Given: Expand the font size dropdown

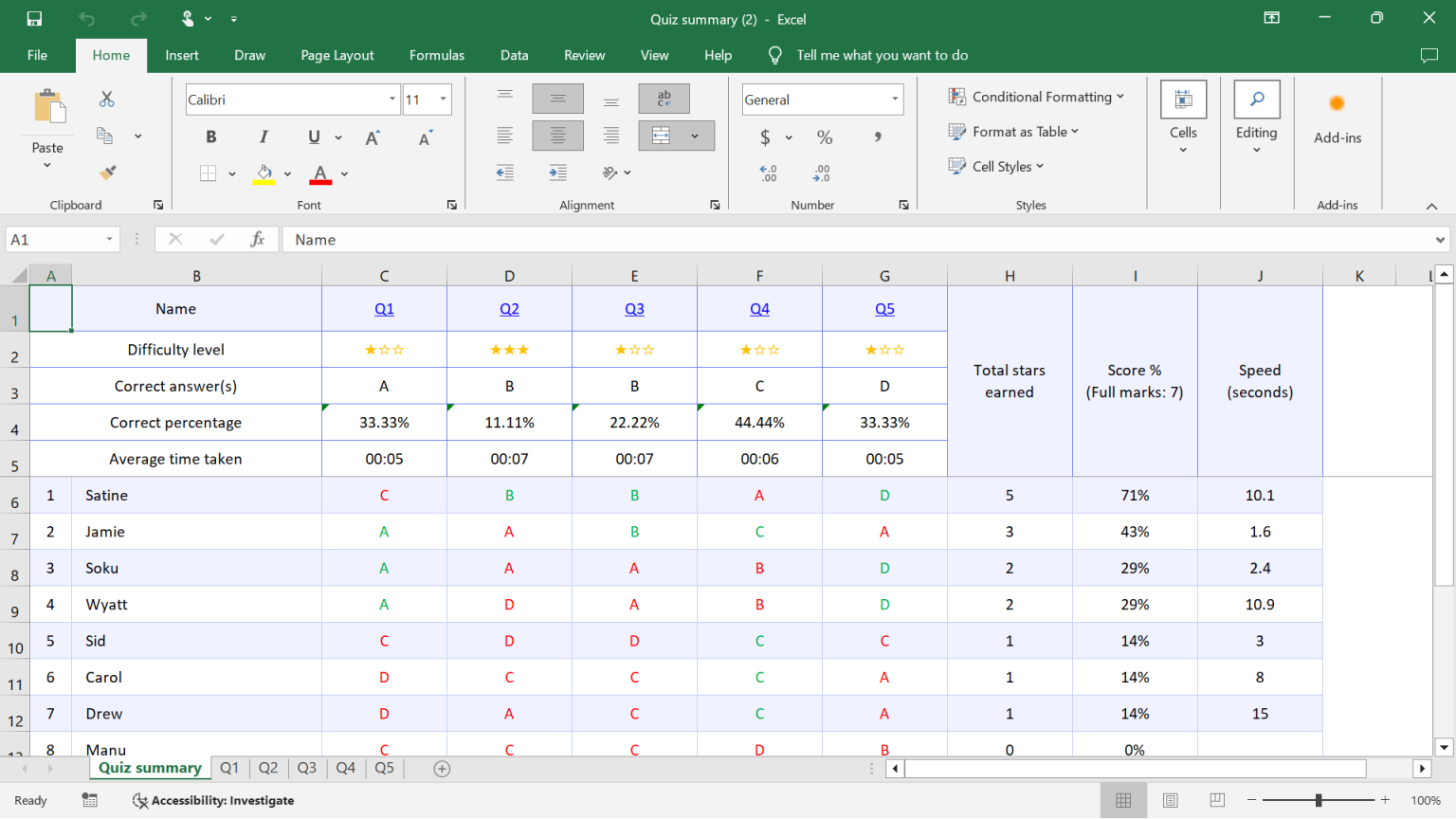Looking at the screenshot, I should click(x=442, y=99).
